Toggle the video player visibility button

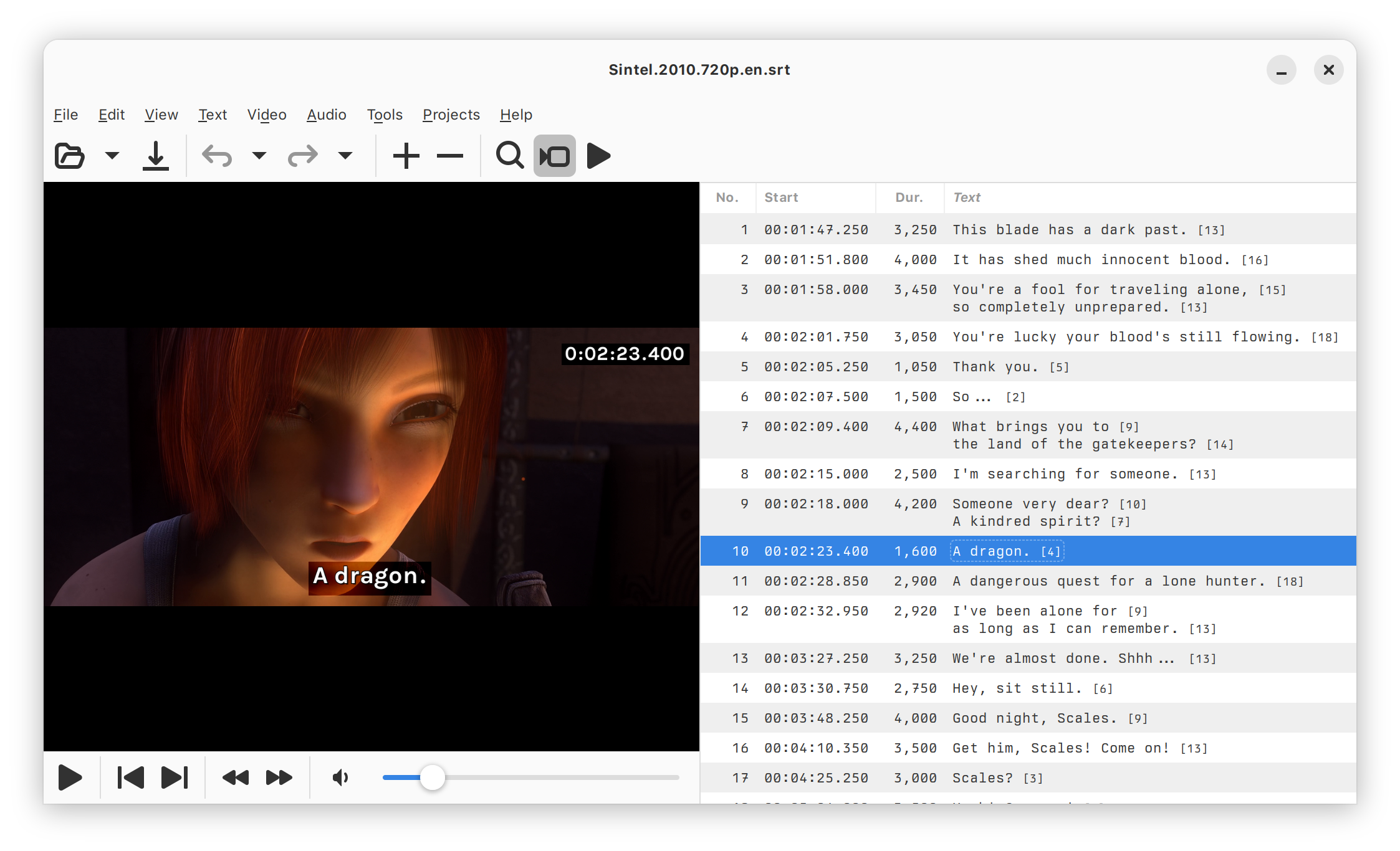coord(554,156)
